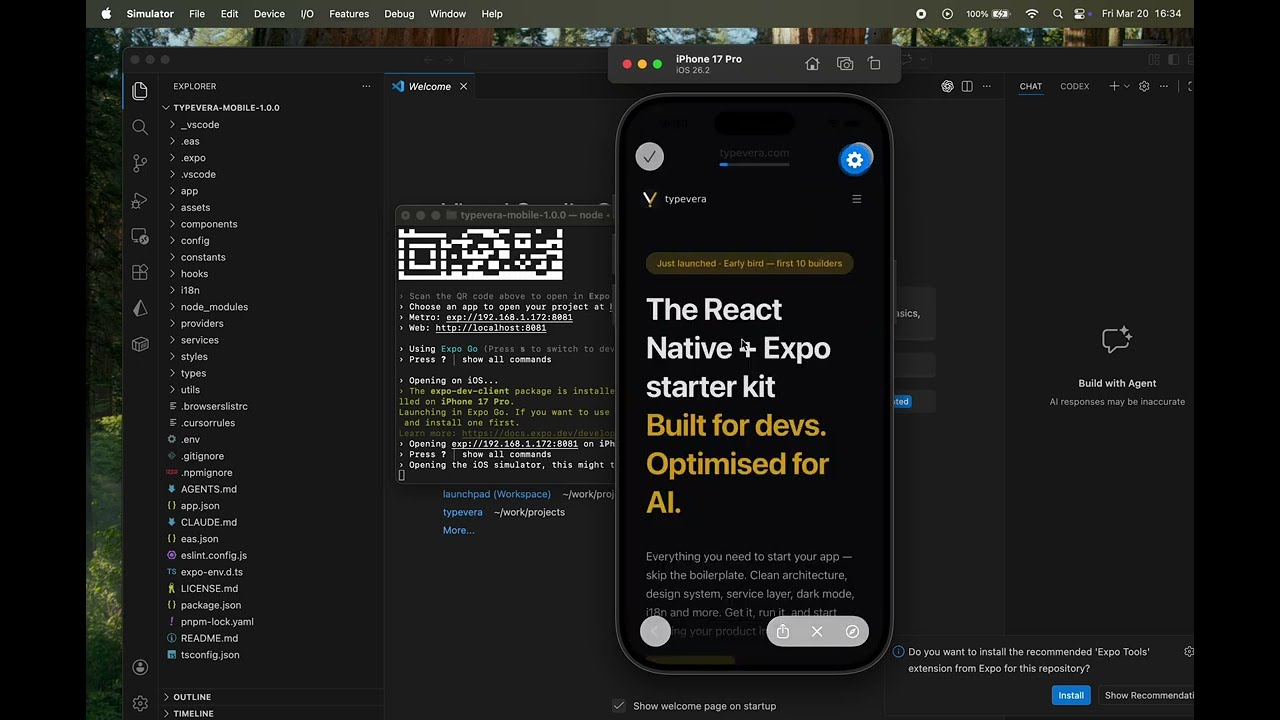Click the http://localhost:8081 link in terminal

pos(491,328)
